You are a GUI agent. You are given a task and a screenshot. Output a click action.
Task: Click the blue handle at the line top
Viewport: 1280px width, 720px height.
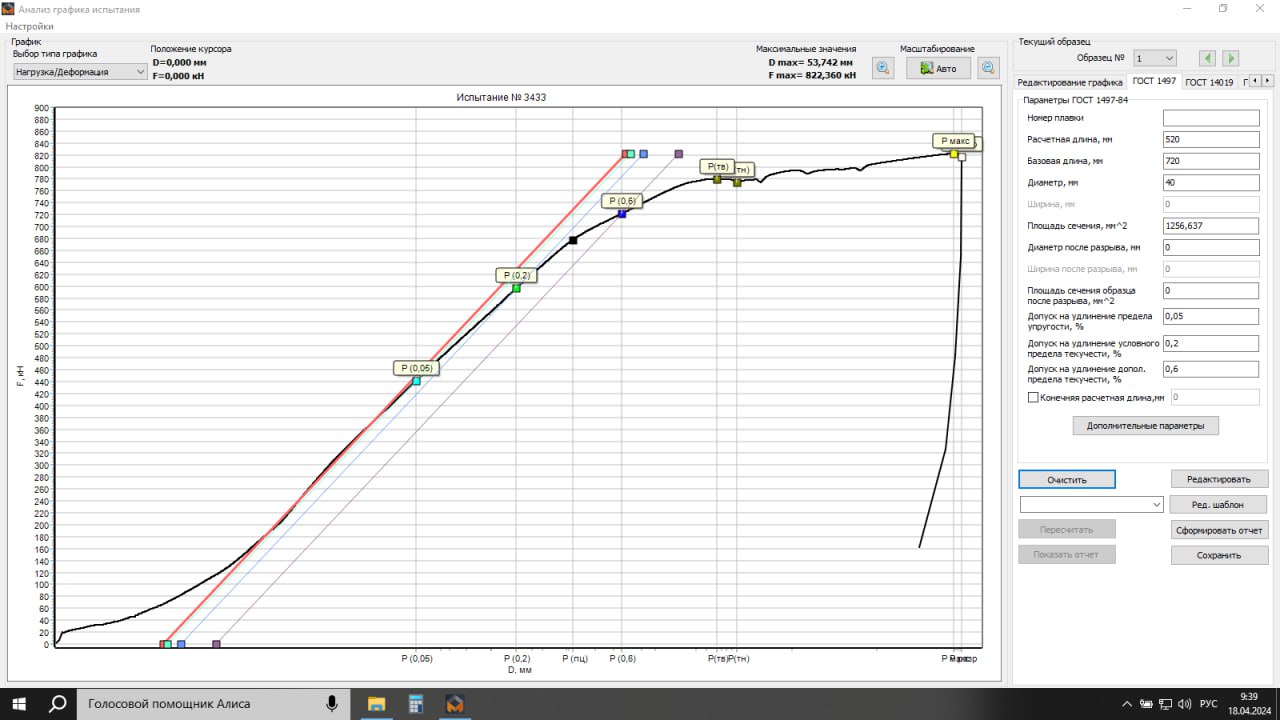click(x=643, y=154)
